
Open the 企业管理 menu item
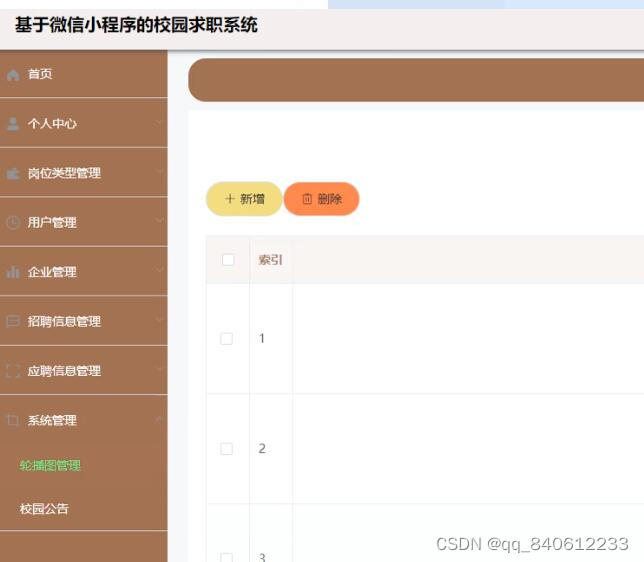[83, 272]
